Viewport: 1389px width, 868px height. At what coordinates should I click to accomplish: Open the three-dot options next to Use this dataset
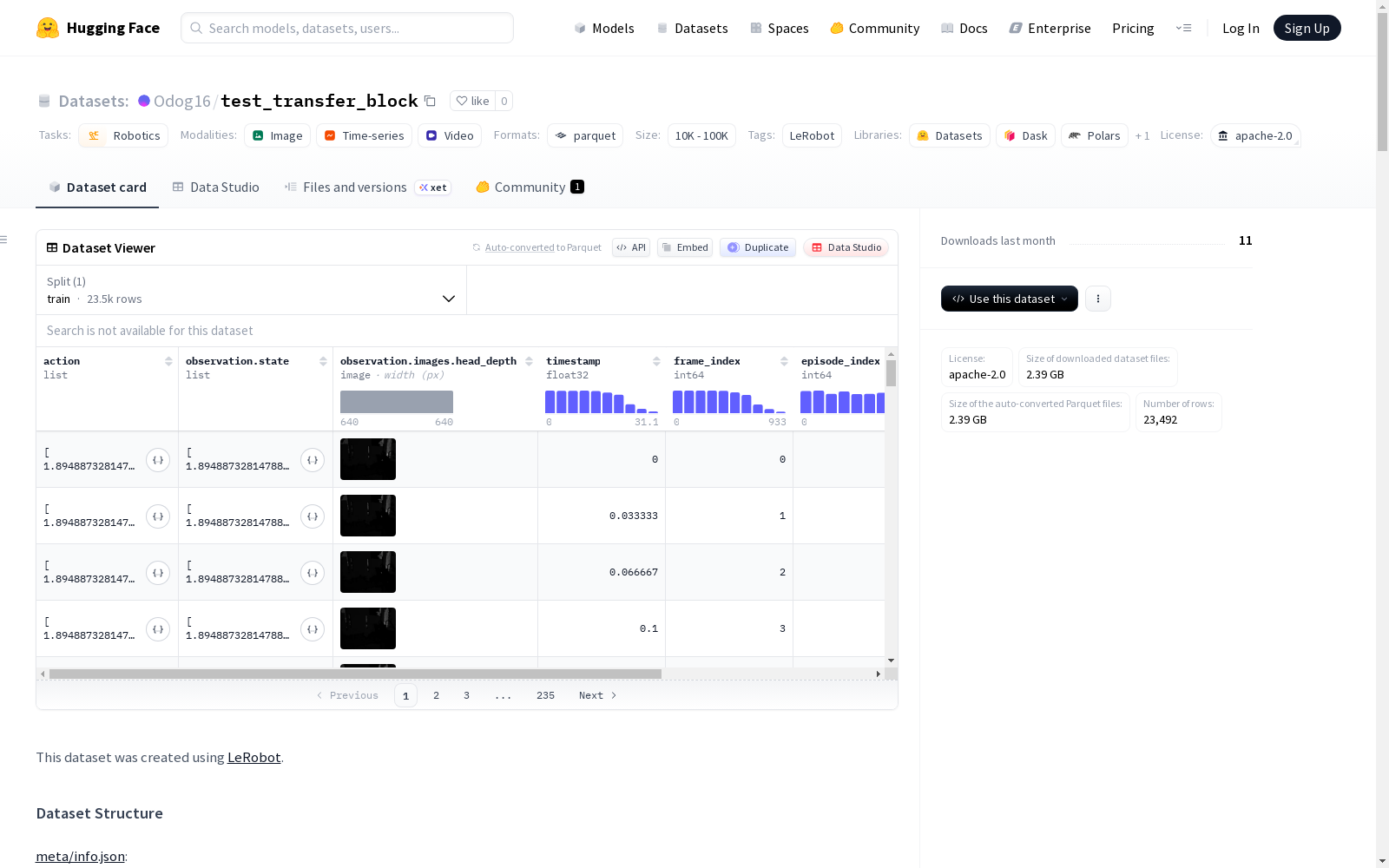point(1098,299)
